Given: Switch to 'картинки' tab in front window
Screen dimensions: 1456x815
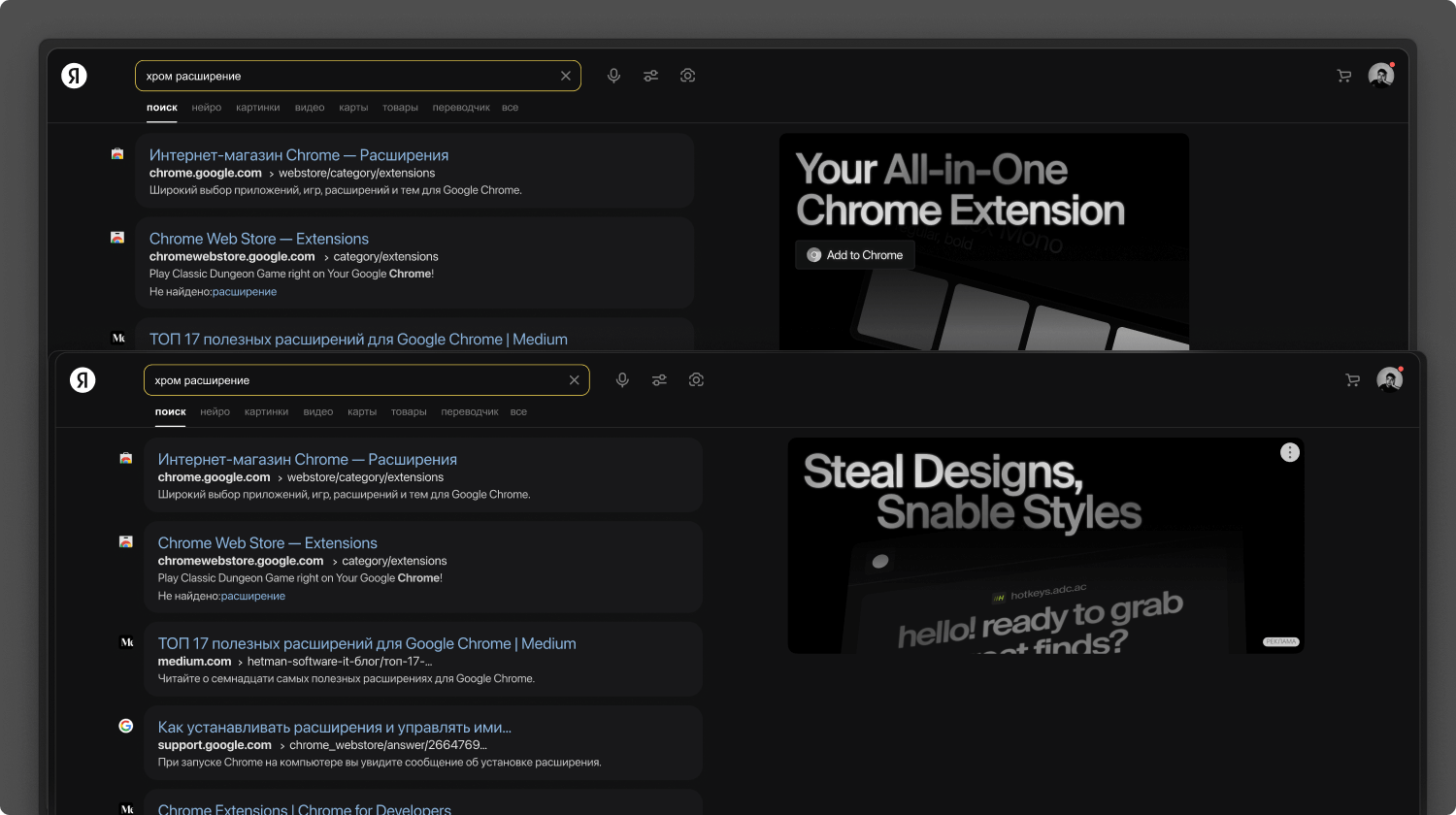Looking at the screenshot, I should [266, 412].
